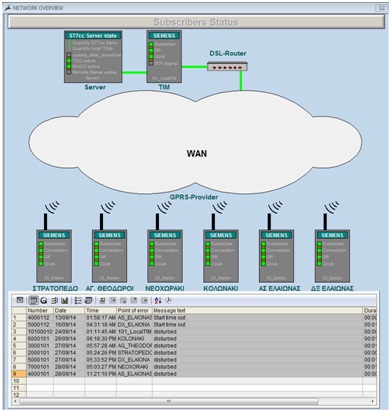Select the ΔΞ ΕΛΑΙΩΝΑΣ station module
The width and height of the screenshot is (389, 410).
tap(333, 256)
